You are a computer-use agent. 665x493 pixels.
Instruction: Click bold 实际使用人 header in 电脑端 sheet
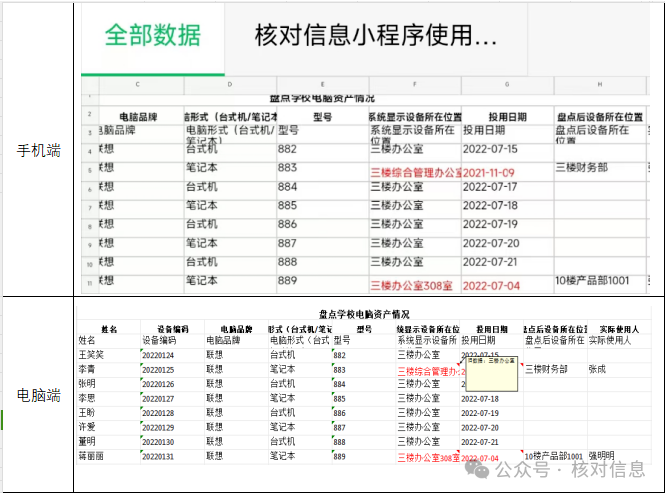619,329
